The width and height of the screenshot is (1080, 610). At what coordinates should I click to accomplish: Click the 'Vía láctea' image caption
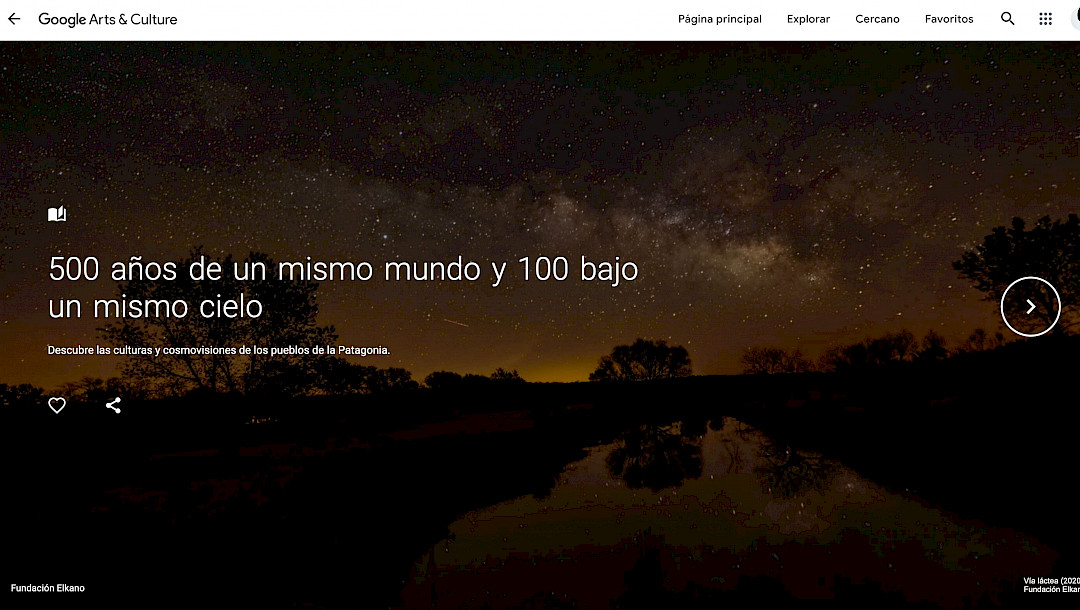pos(1050,580)
